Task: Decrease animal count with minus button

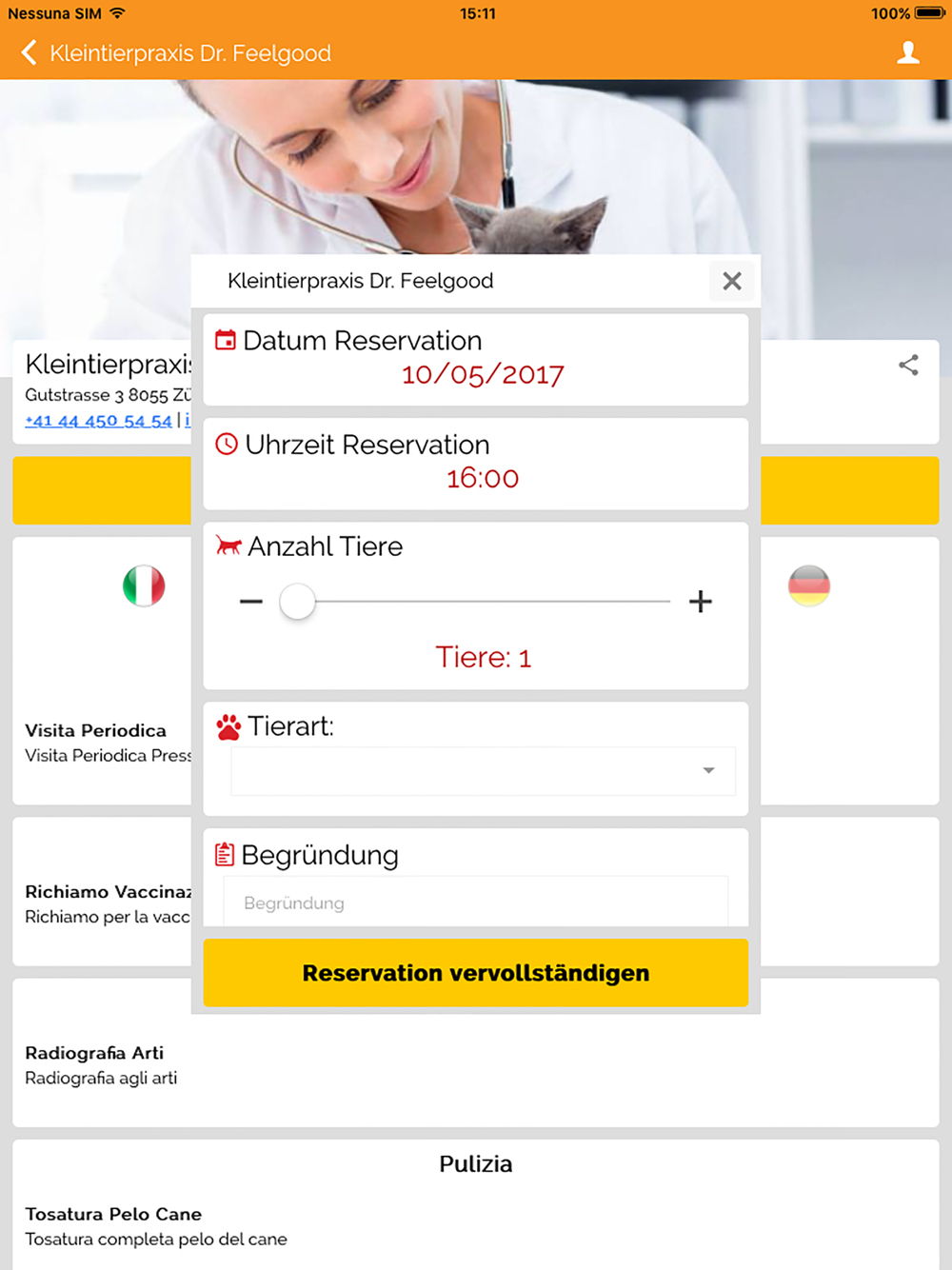Action: tap(251, 602)
